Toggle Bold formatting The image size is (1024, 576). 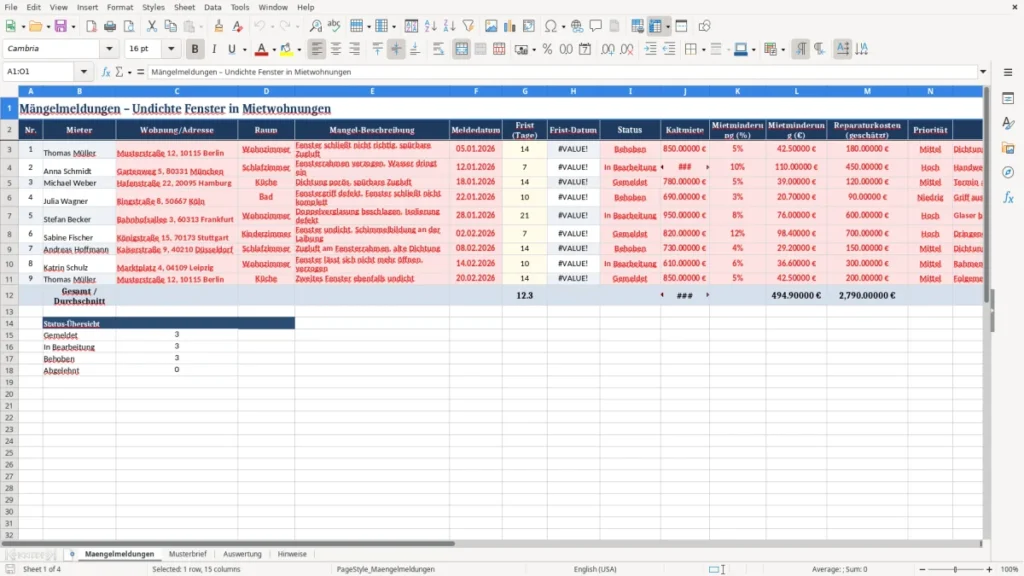pos(195,49)
